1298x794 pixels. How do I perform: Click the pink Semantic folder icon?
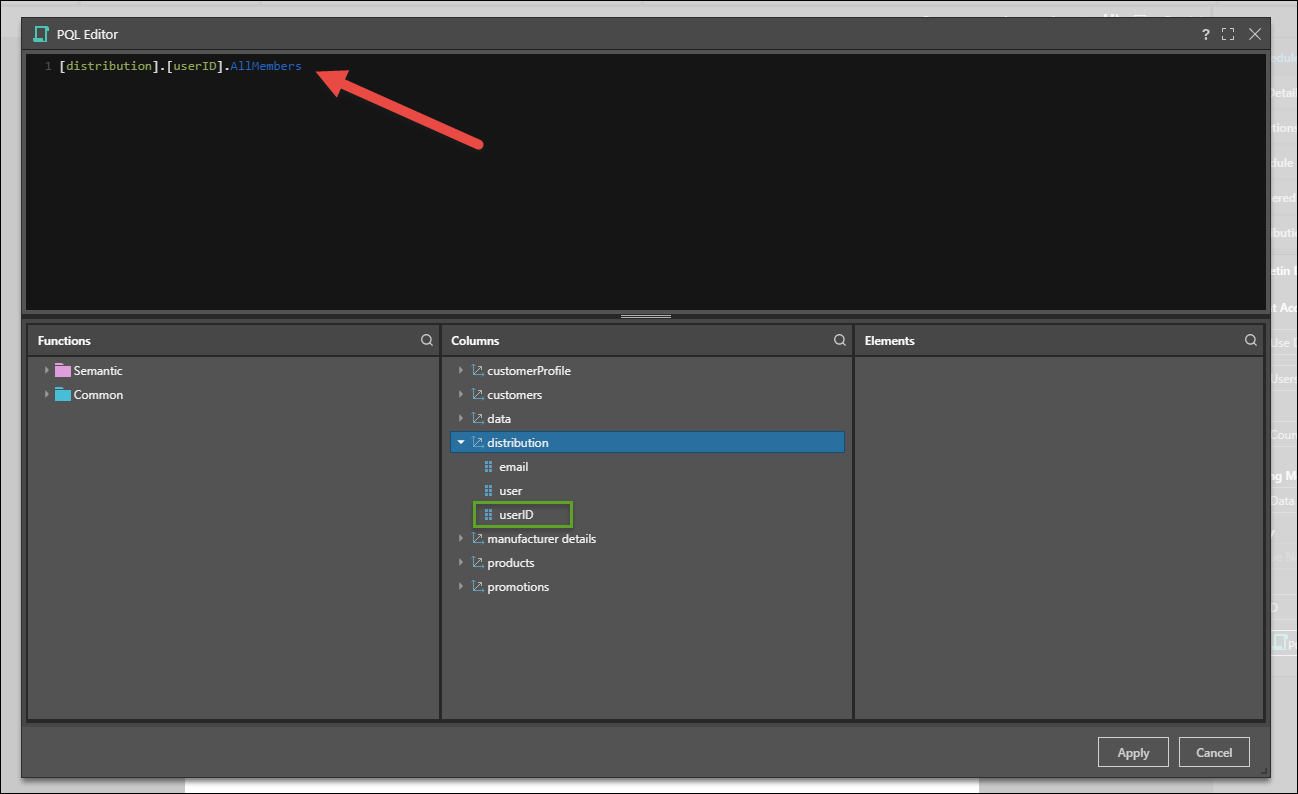(63, 371)
